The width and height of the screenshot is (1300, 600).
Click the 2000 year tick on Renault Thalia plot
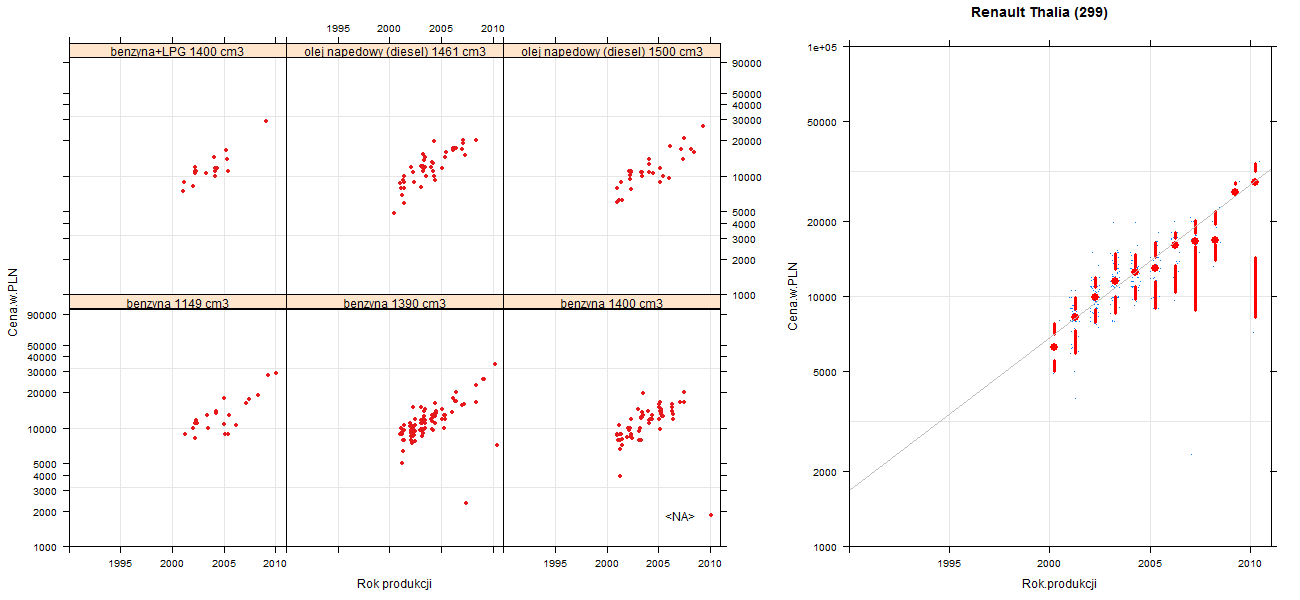pyautogui.click(x=1049, y=564)
